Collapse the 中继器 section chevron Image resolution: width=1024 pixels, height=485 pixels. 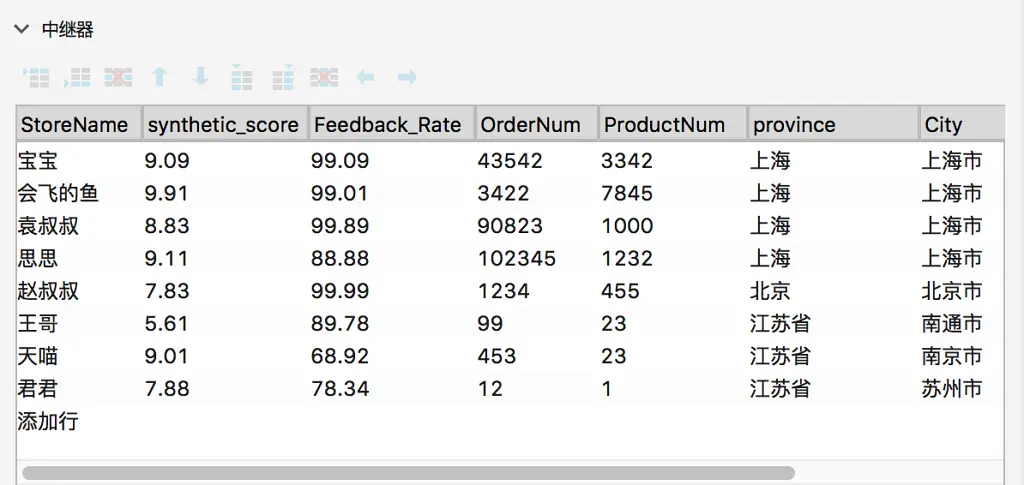pos(22,30)
